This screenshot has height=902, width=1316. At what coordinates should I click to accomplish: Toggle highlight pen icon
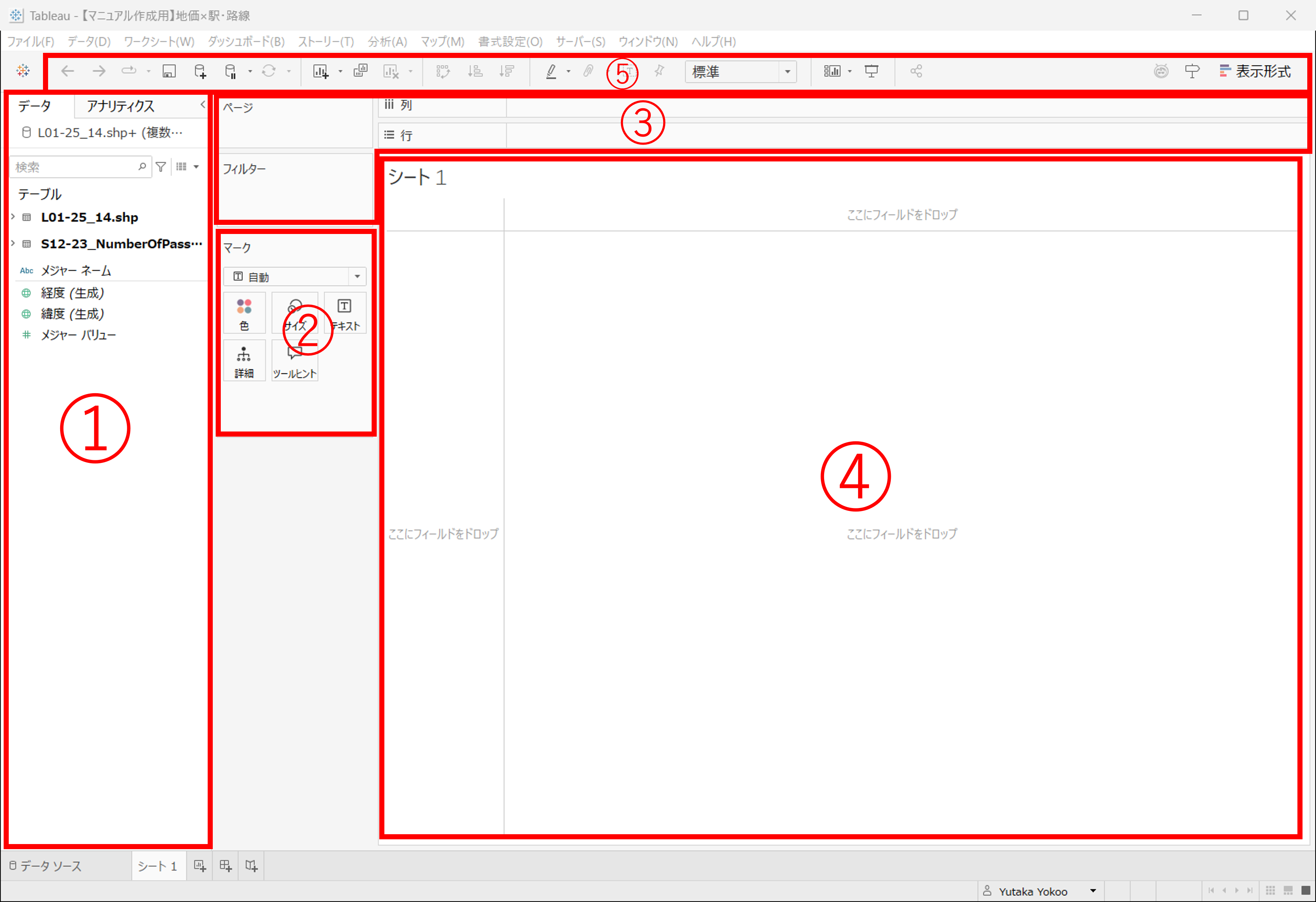point(551,71)
